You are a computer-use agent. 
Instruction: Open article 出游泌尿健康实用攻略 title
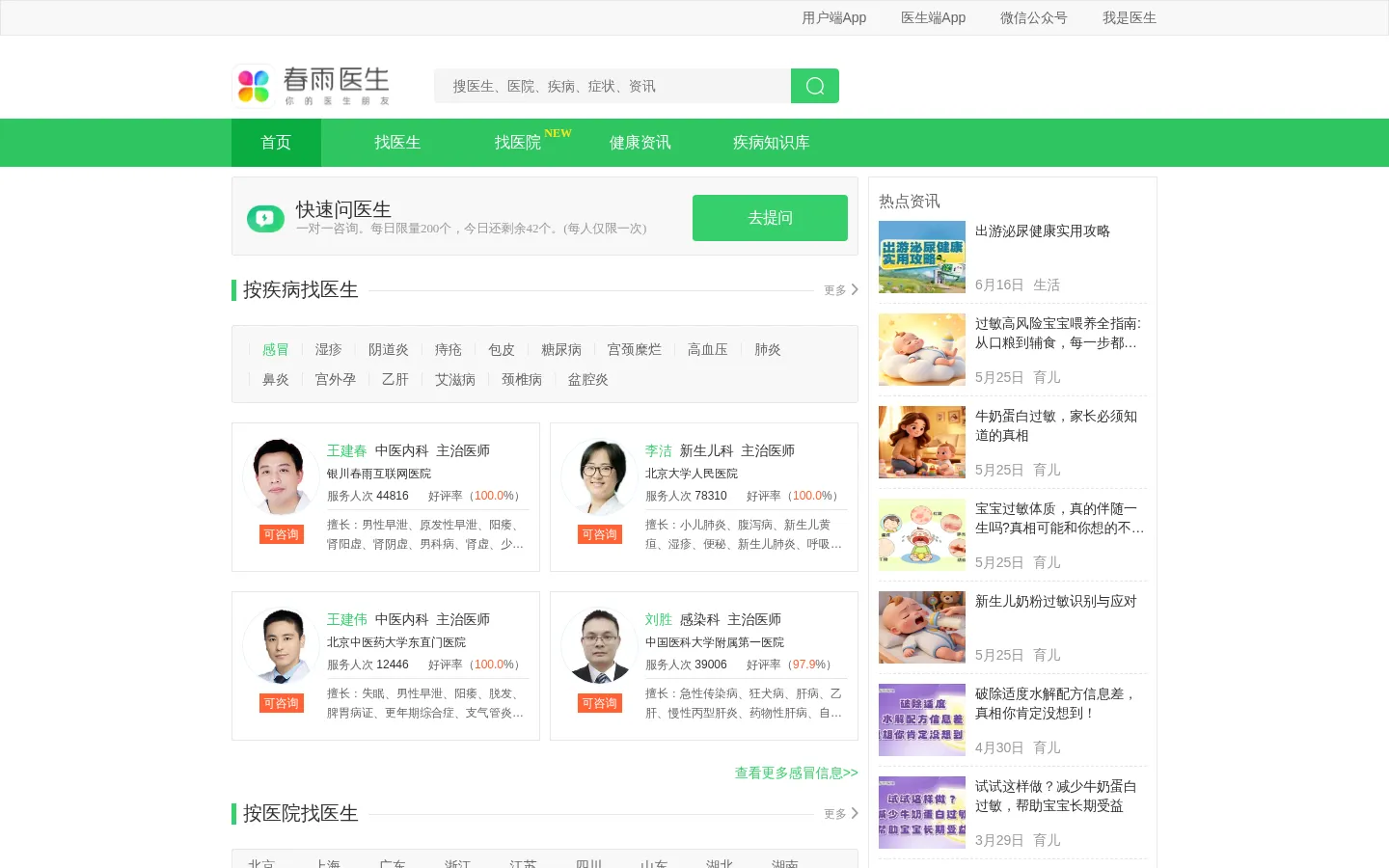pyautogui.click(x=1043, y=231)
